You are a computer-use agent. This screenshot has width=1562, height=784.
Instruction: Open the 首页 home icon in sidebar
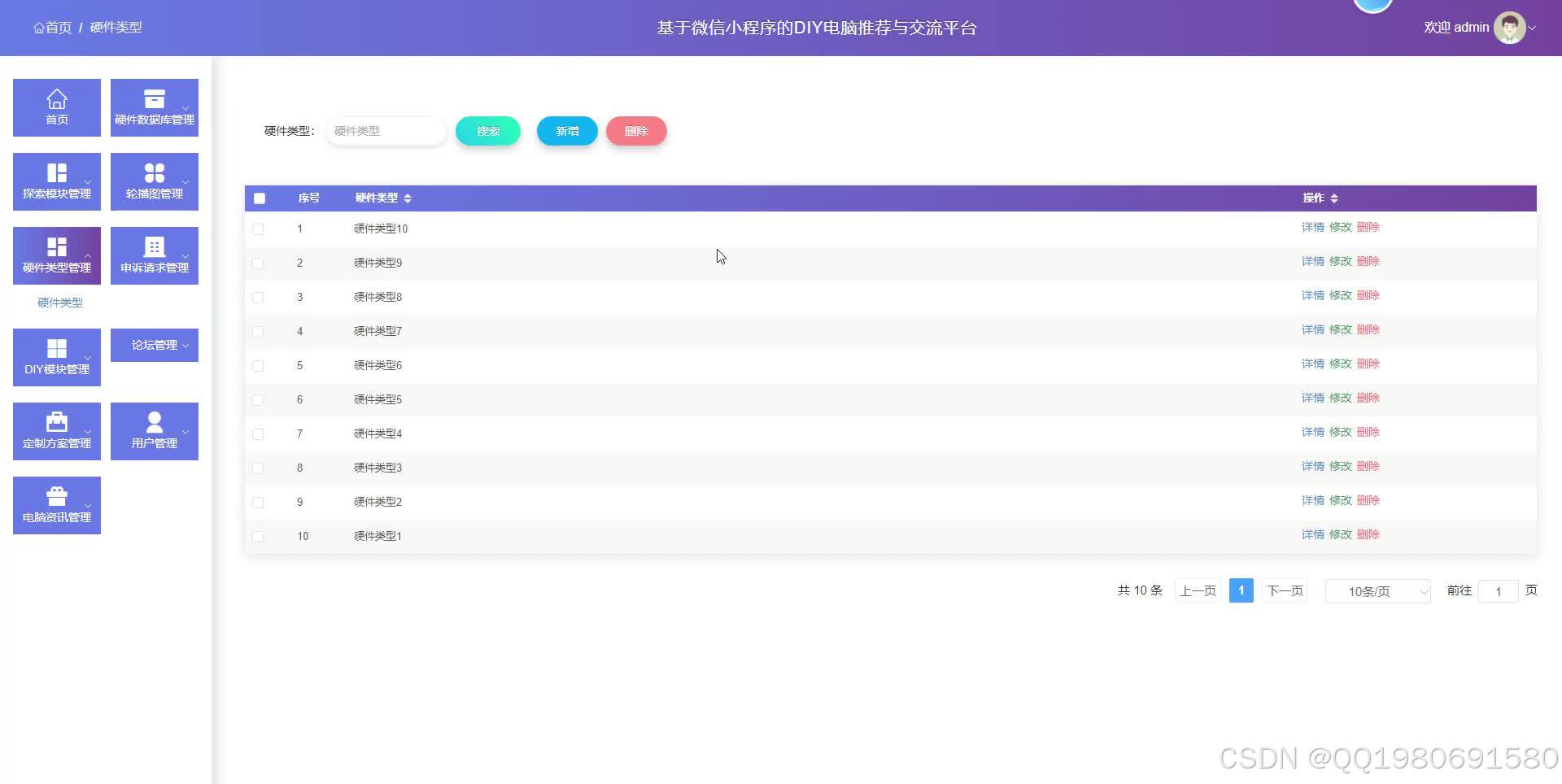click(x=56, y=107)
